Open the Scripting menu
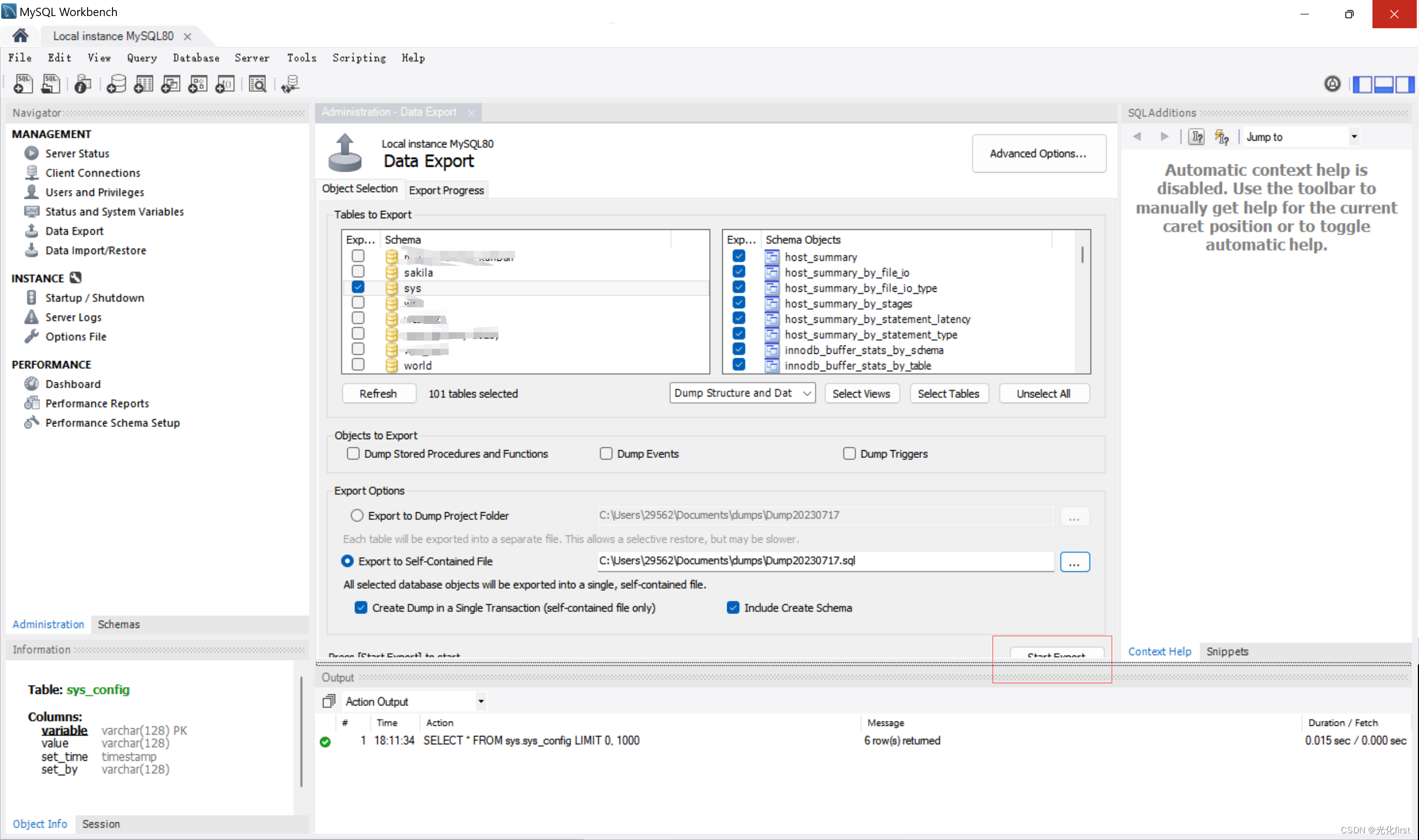Screen dimensions: 1419x840 coord(359,58)
